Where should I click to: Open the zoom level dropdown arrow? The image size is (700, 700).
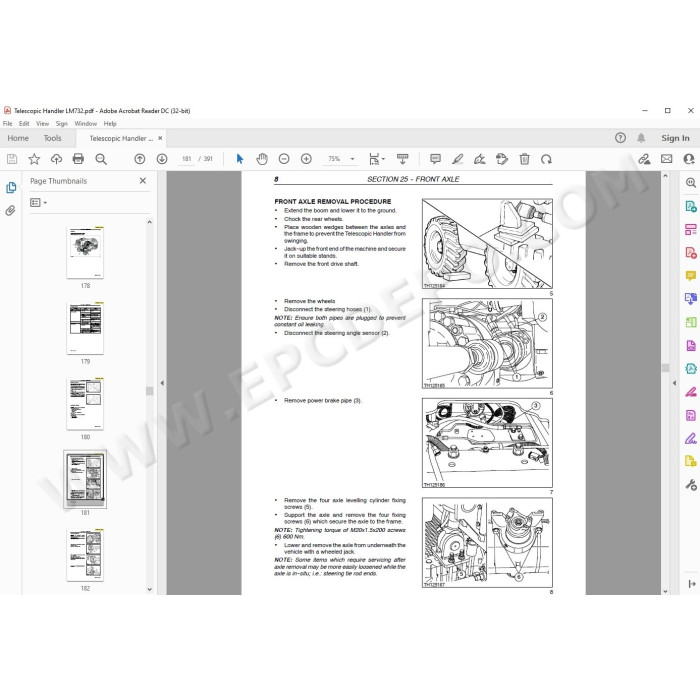352,159
